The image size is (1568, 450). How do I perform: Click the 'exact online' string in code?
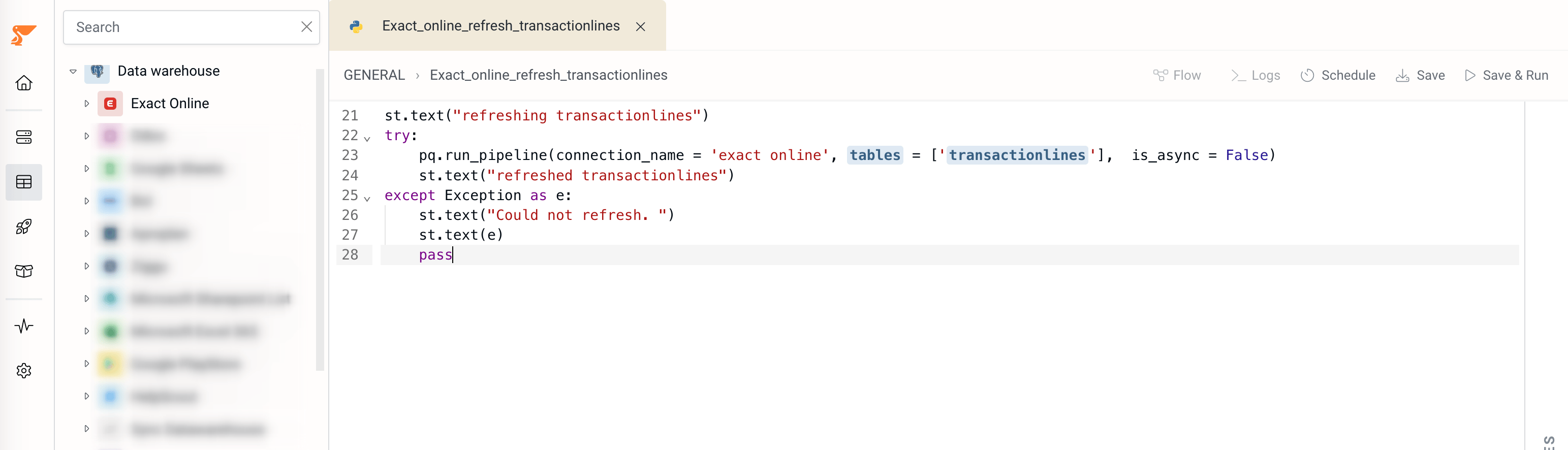[x=770, y=155]
